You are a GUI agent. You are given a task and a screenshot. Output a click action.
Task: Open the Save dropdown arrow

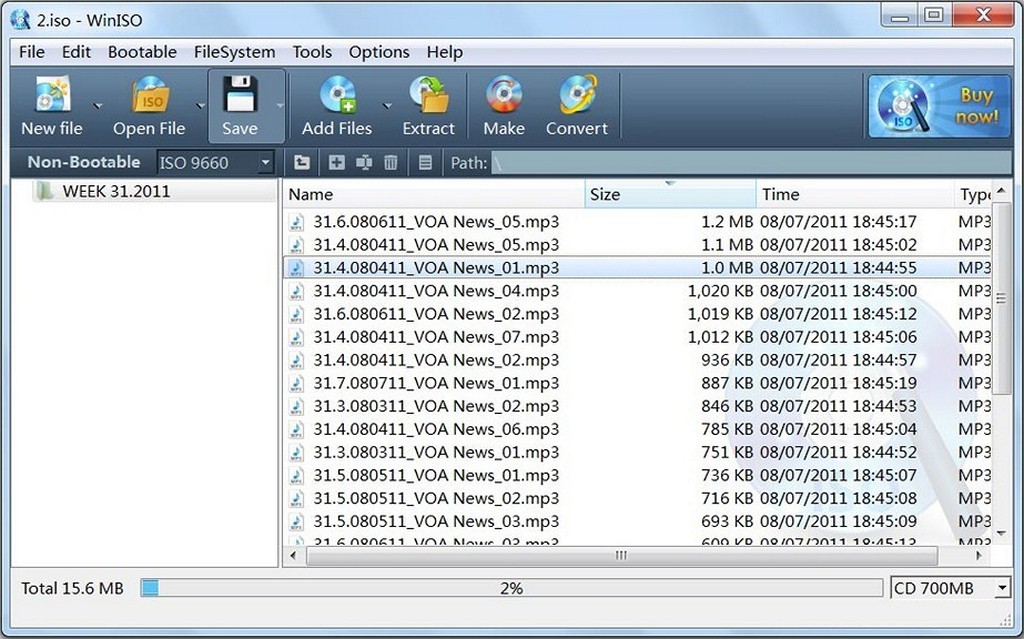(280, 105)
